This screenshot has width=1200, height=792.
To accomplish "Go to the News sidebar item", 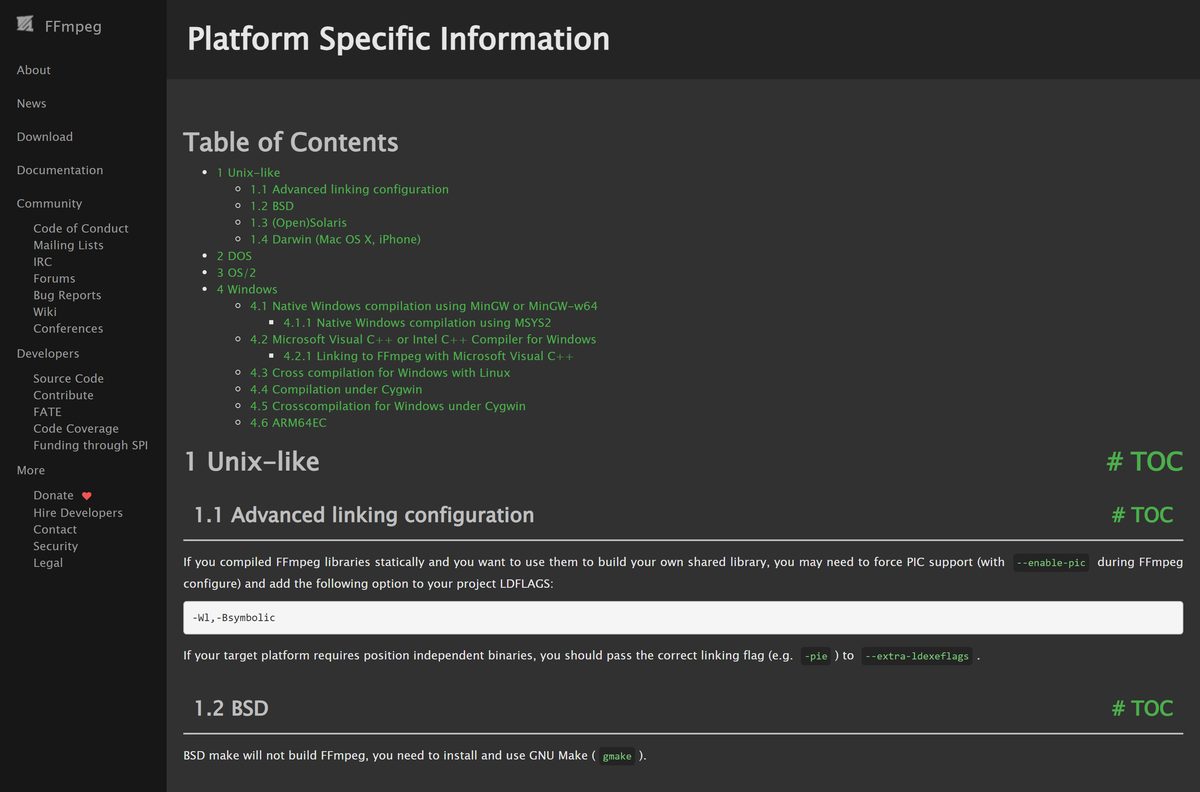I will [x=32, y=103].
